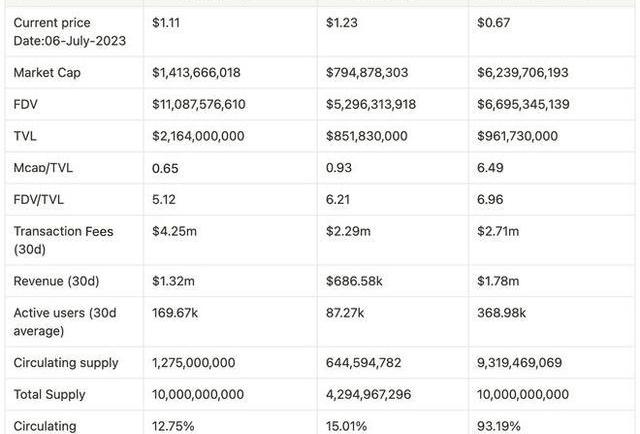Screen dimensions: 640x434
Task: Select the $851,830,000 TVL cell
Action: (367, 136)
